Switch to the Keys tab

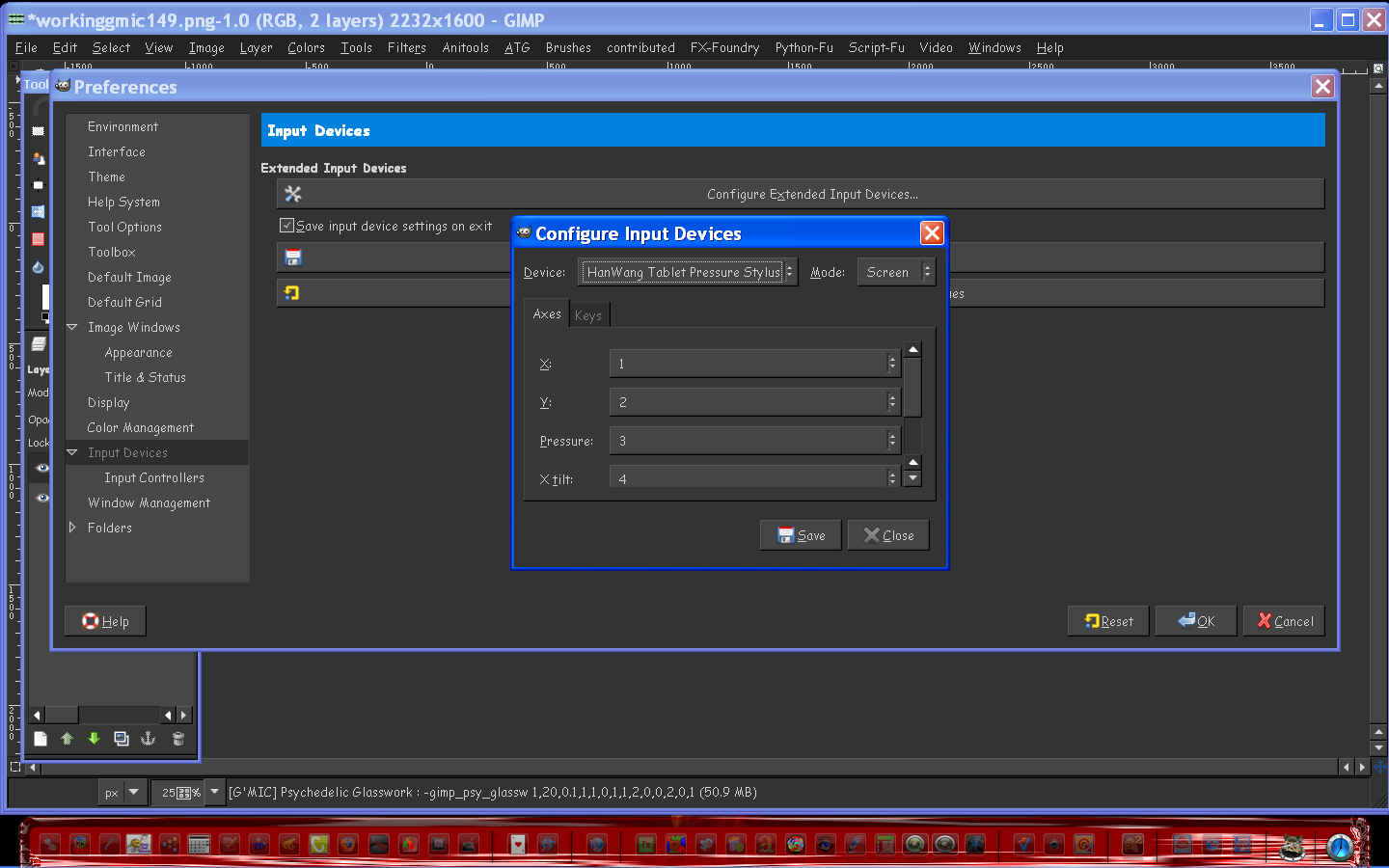[588, 315]
